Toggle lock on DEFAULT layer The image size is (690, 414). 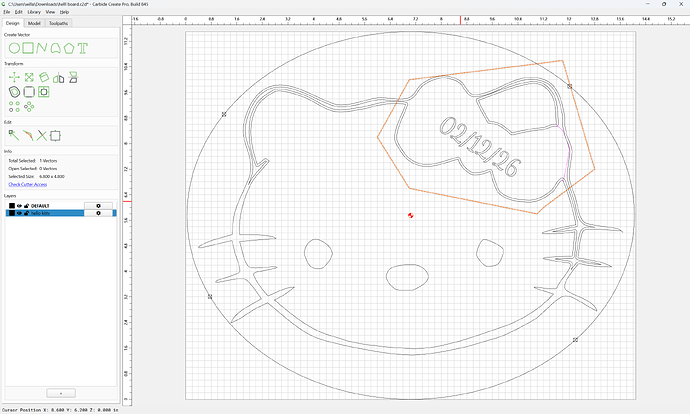(26, 205)
